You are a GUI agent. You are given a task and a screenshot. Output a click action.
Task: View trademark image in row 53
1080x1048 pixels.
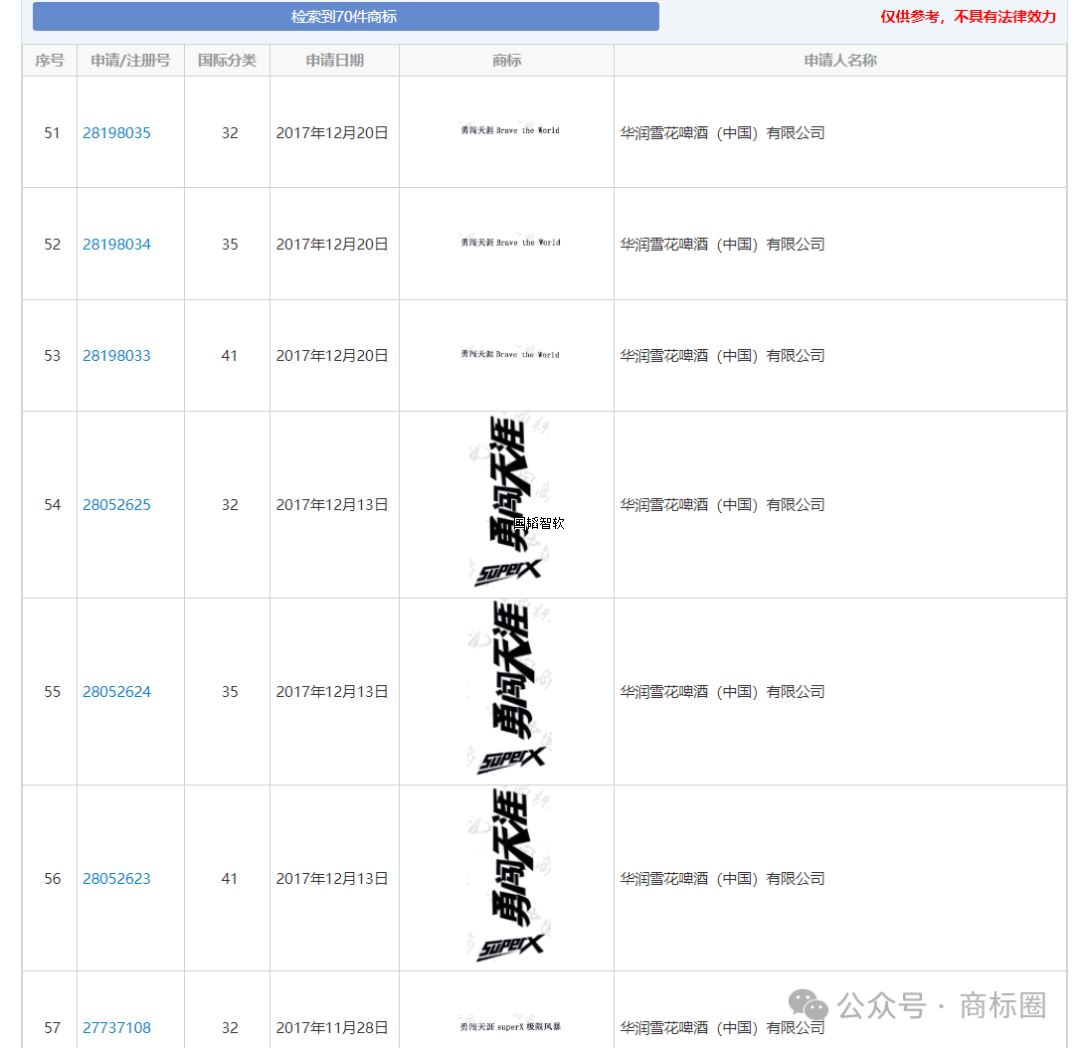coord(510,354)
